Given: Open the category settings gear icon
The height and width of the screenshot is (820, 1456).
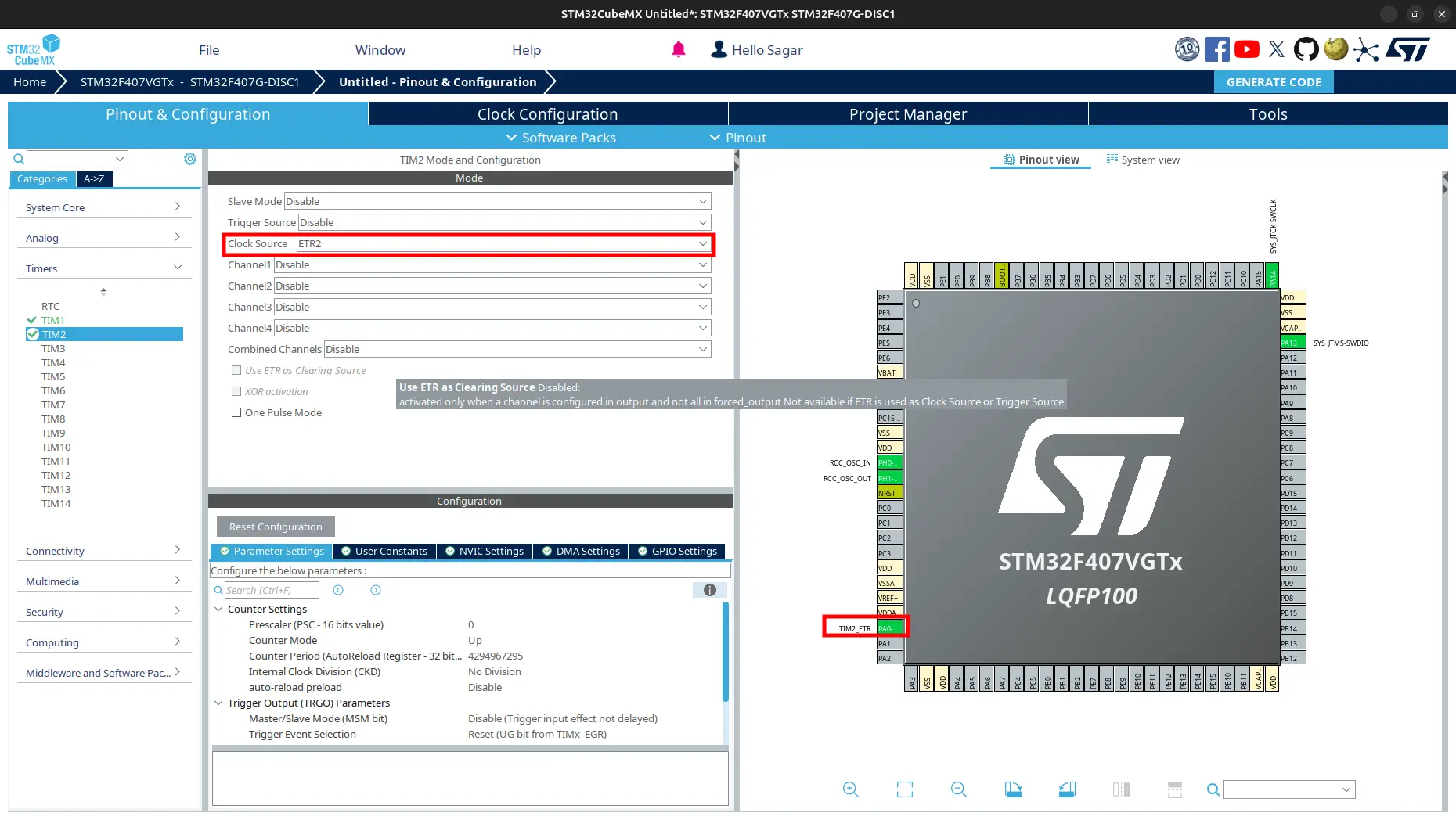Looking at the screenshot, I should tap(190, 159).
